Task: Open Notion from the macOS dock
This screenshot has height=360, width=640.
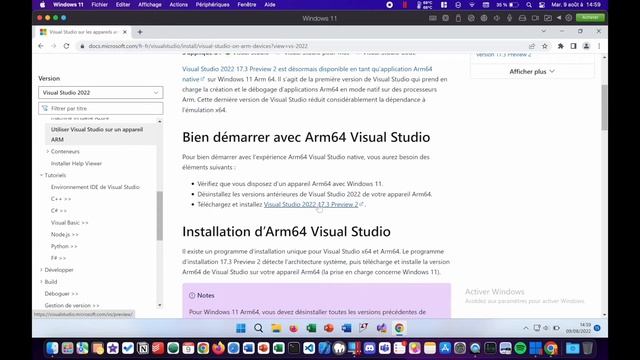Action: pyautogui.click(x=143, y=348)
